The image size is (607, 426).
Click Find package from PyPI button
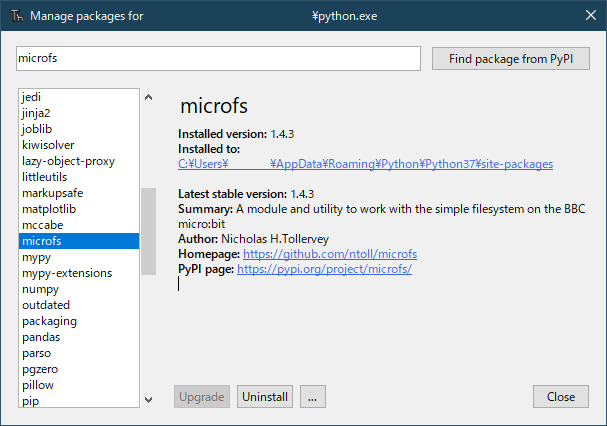(511, 59)
